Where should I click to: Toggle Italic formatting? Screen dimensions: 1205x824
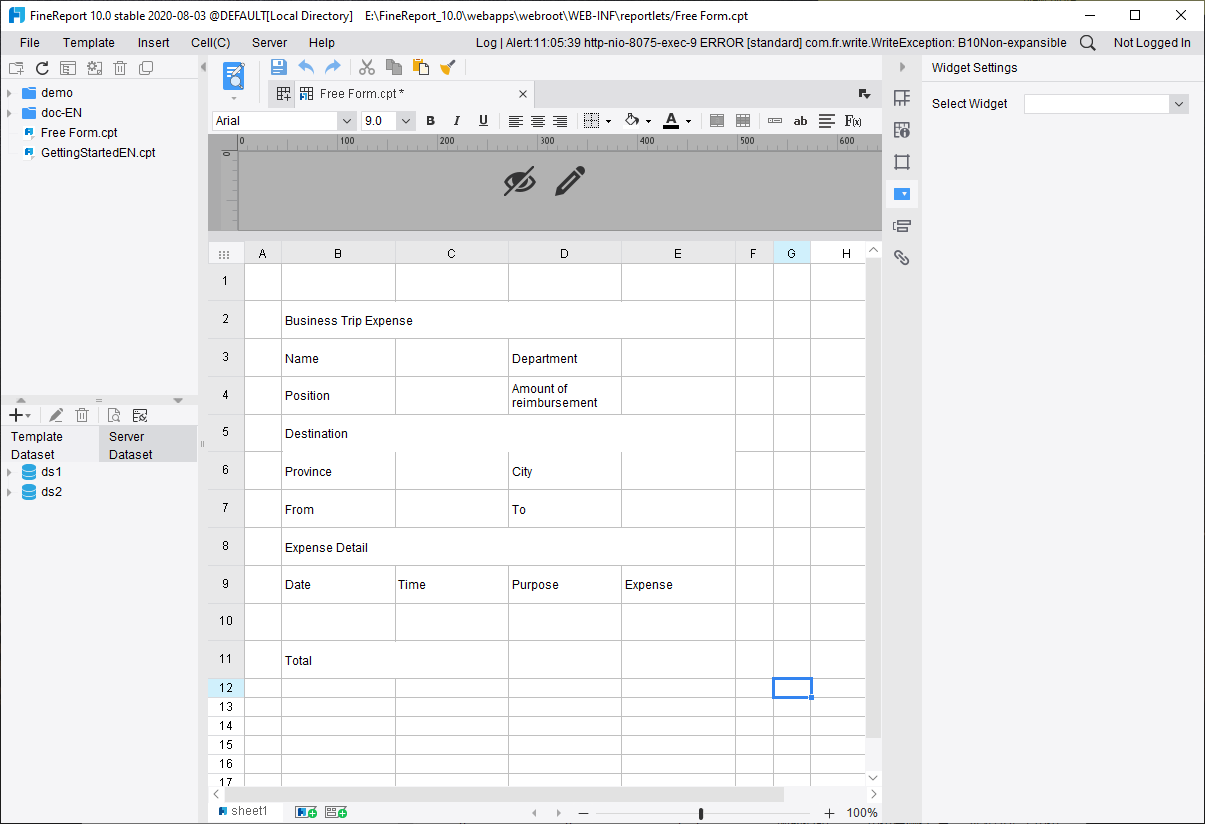click(457, 121)
